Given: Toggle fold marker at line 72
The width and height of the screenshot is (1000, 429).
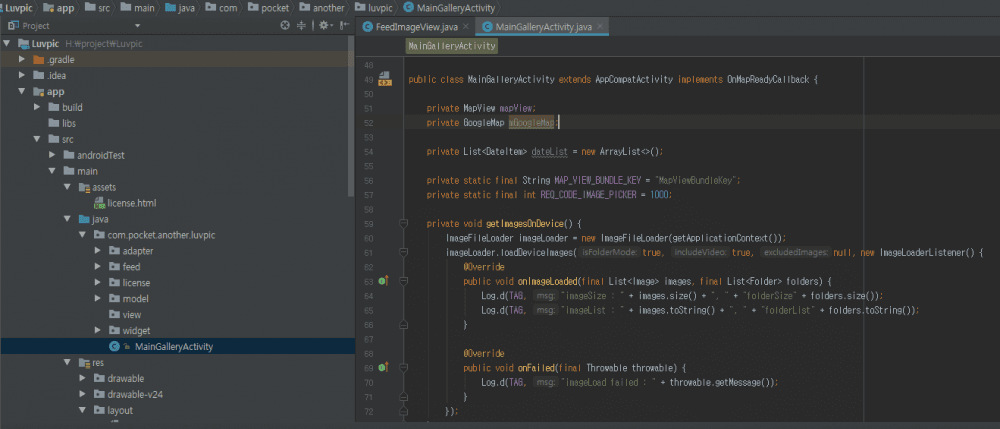Looking at the screenshot, I should [x=403, y=411].
